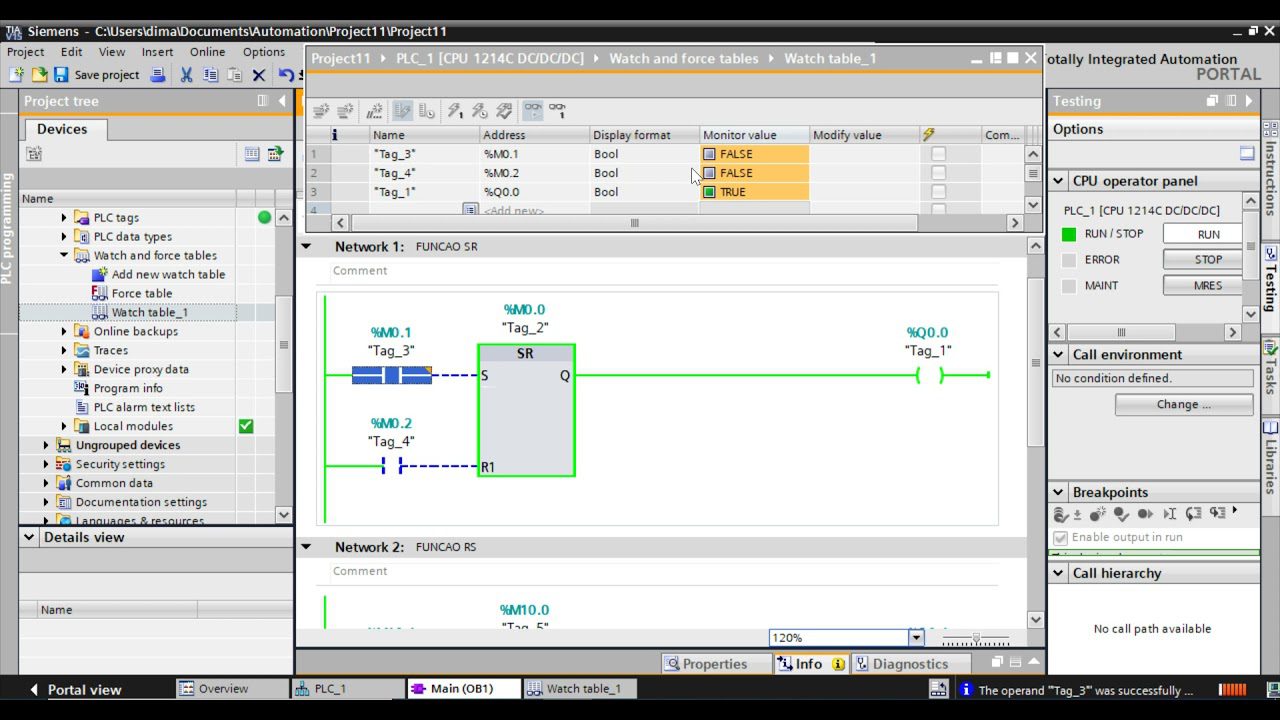The height and width of the screenshot is (720, 1280).
Task: Click the tree view options table icon
Action: coord(252,154)
